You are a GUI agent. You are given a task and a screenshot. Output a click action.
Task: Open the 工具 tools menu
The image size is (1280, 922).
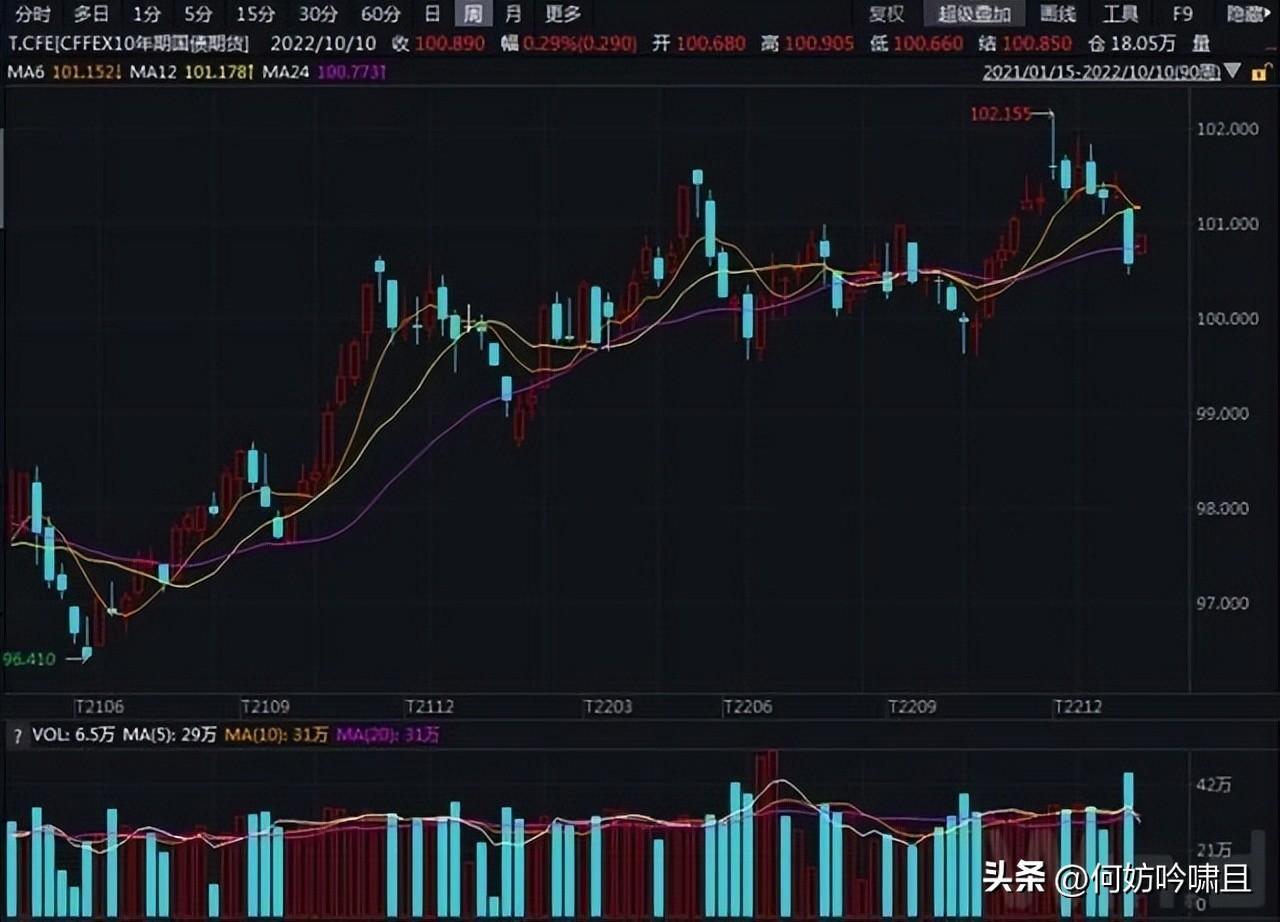(1120, 14)
